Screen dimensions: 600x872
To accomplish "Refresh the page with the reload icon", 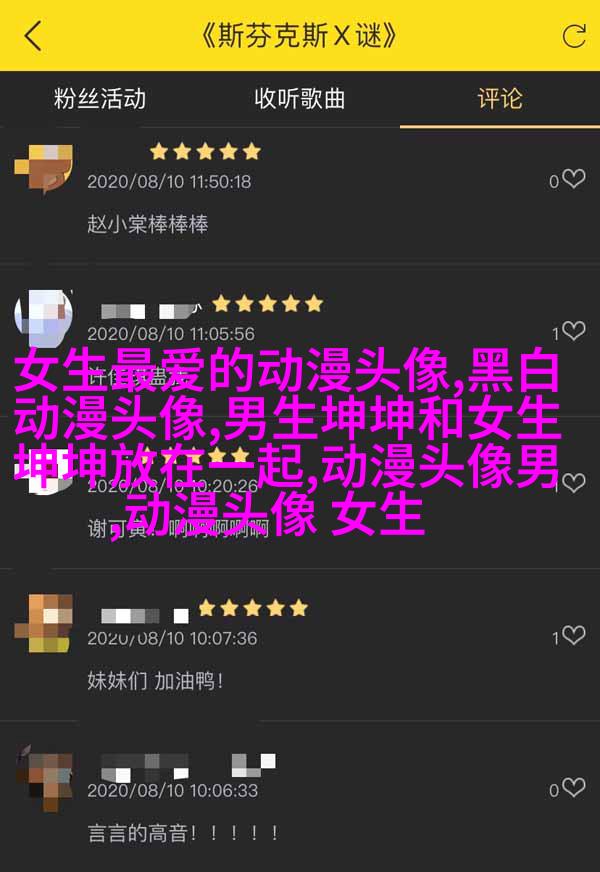I will tap(574, 36).
